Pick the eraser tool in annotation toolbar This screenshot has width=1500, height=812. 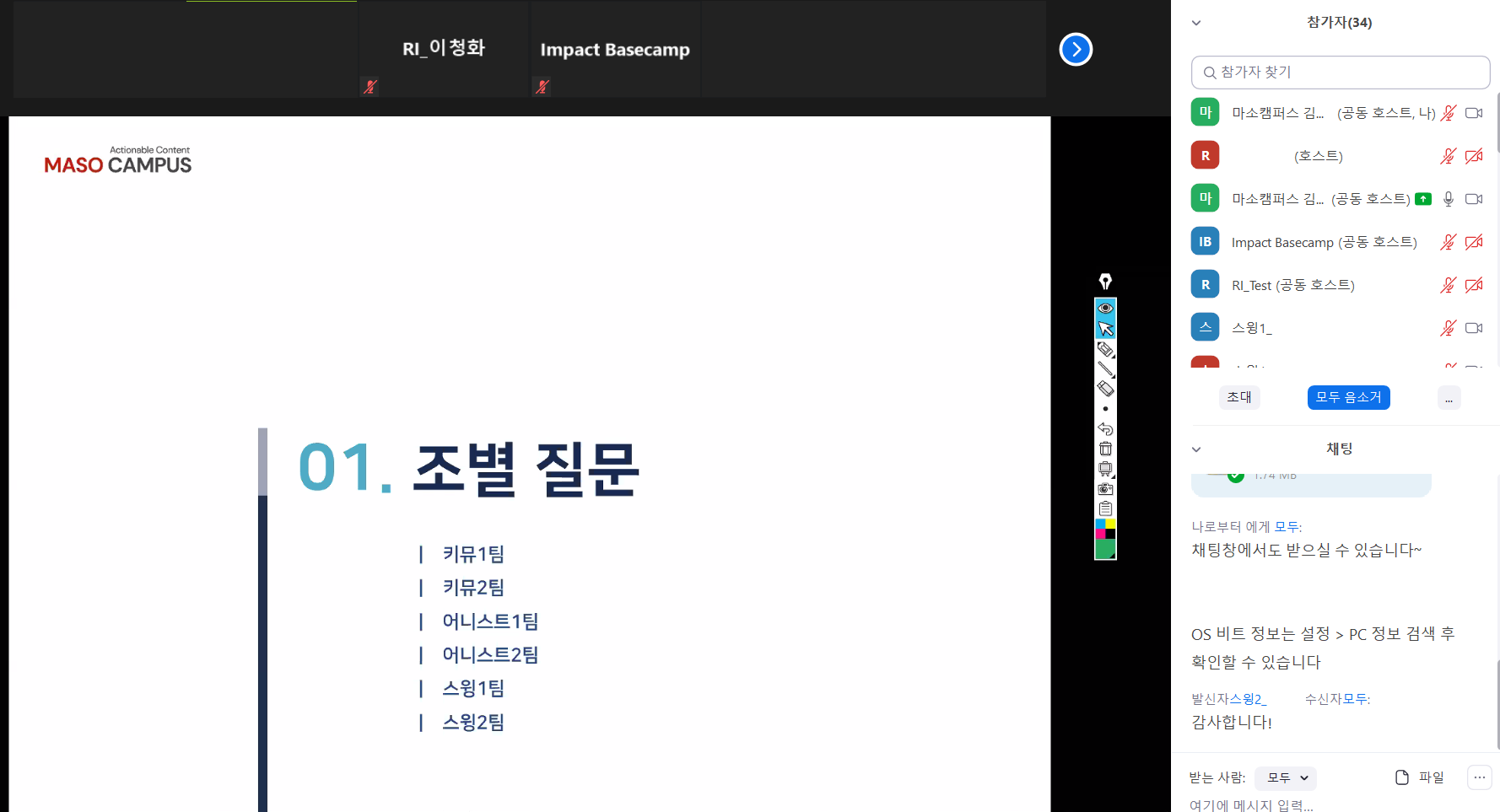[x=1105, y=389]
